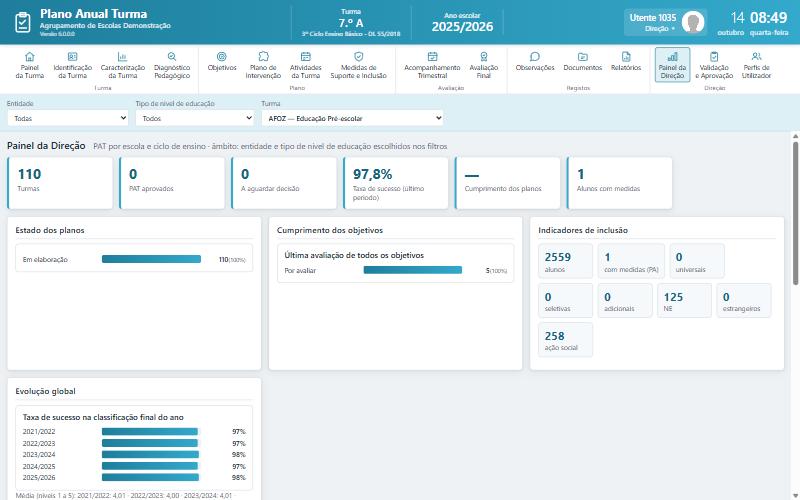This screenshot has height=500, width=800.
Task: Click the A aguardar decisão card
Action: click(x=284, y=183)
